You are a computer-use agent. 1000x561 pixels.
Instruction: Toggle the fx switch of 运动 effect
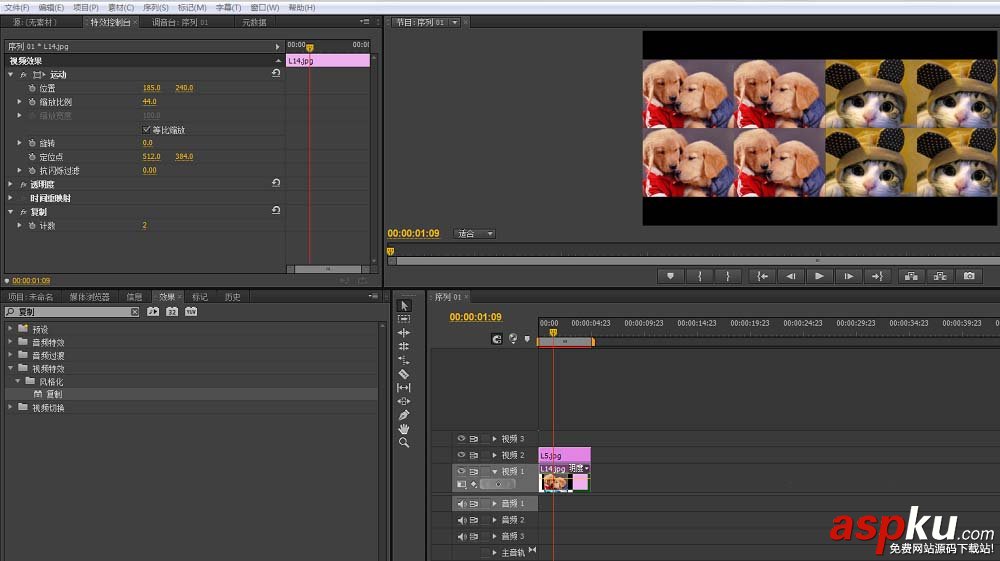click(x=24, y=75)
